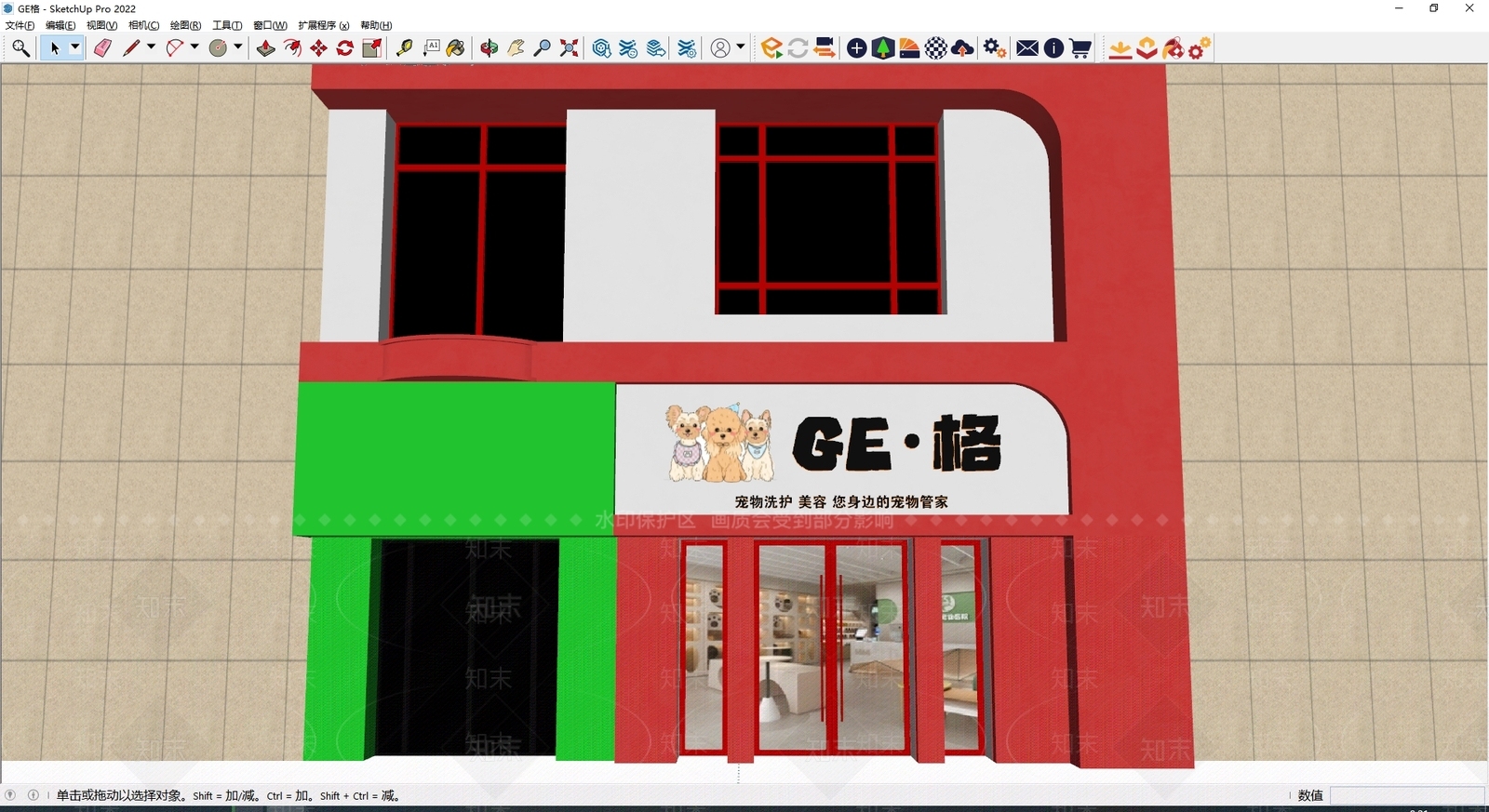Activate the Arc drawing tool

pos(174,48)
